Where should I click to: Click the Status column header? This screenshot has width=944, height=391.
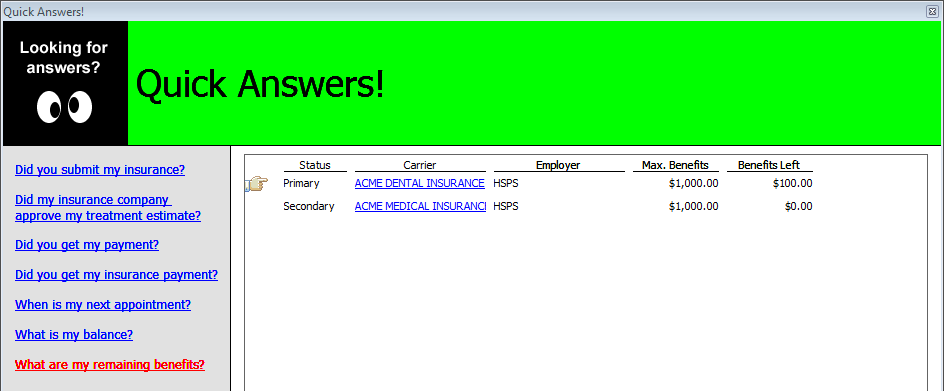pos(315,165)
